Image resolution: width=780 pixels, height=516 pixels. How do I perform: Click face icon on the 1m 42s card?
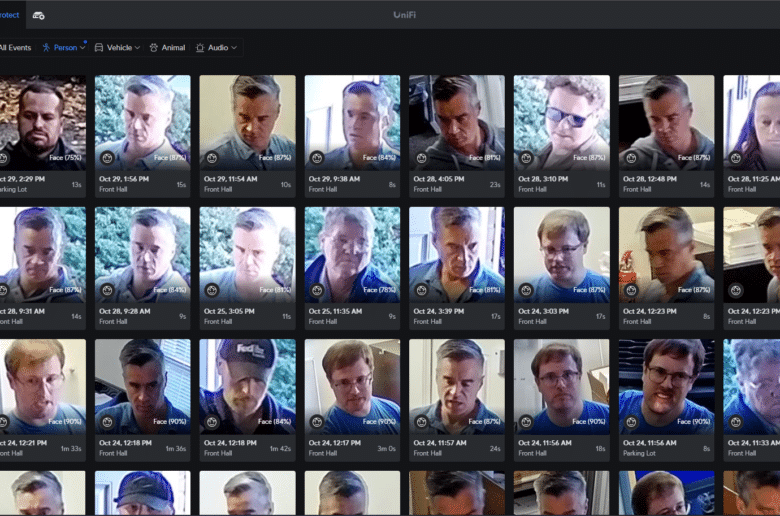coord(212,422)
